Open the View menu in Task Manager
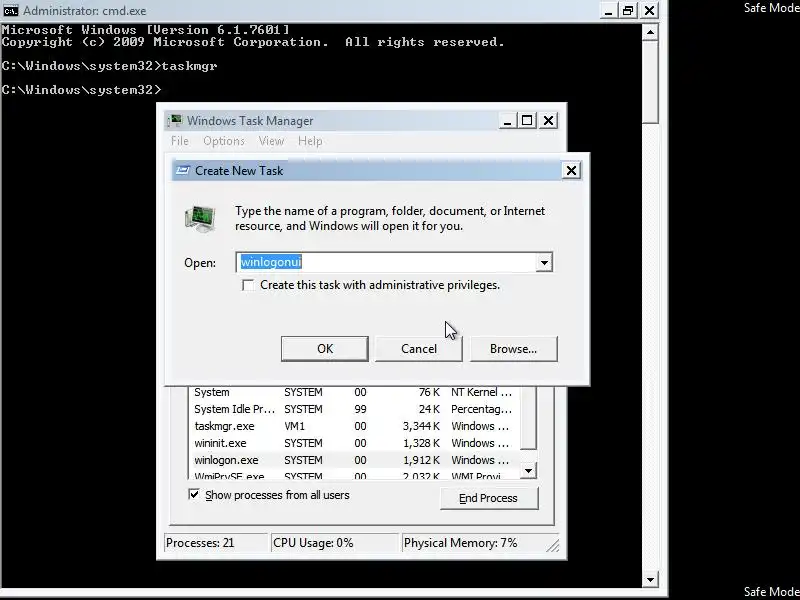800x600 pixels. (271, 141)
